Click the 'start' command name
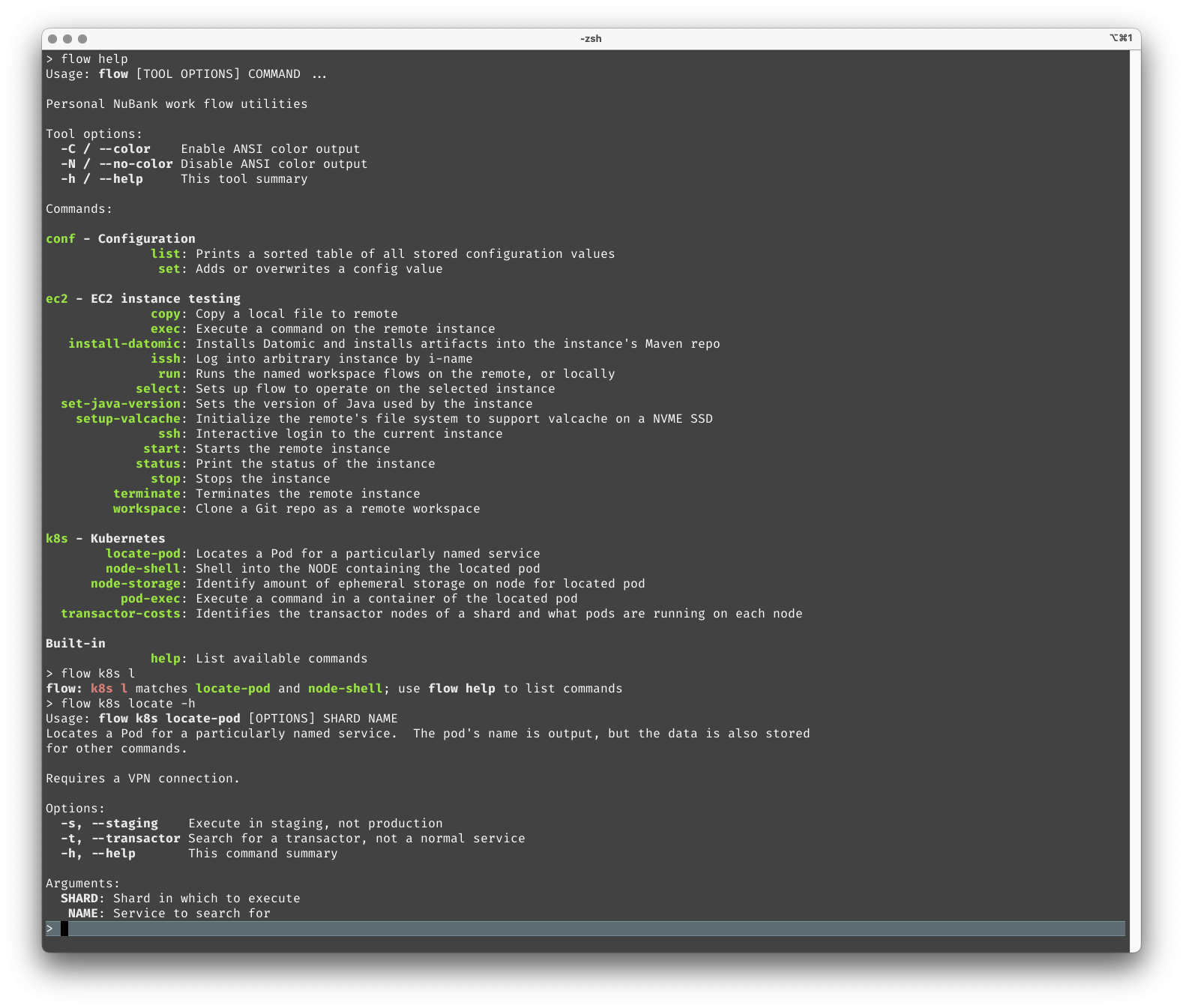This screenshot has height=1008, width=1183. click(x=162, y=449)
